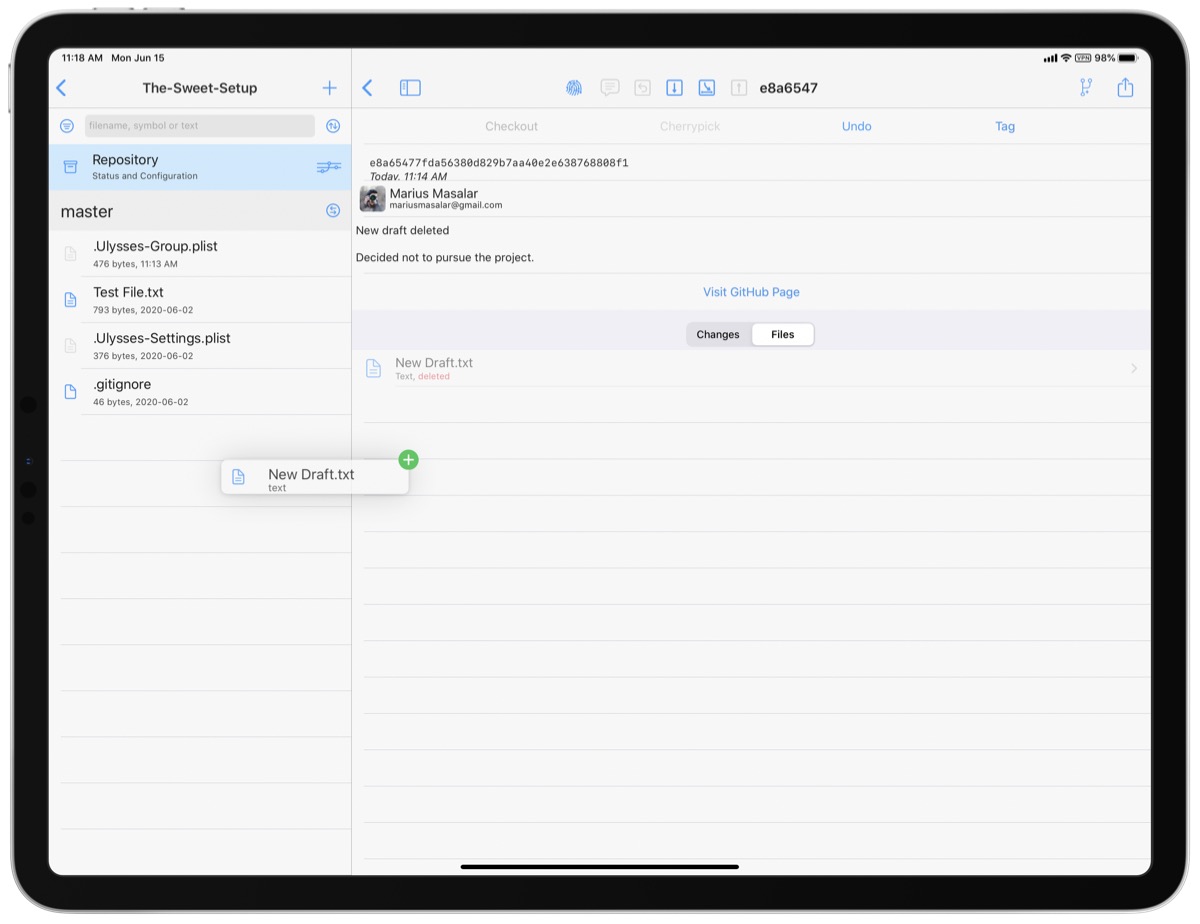The width and height of the screenshot is (1200, 924).
Task: Switch to the Changes tab
Action: [718, 335]
